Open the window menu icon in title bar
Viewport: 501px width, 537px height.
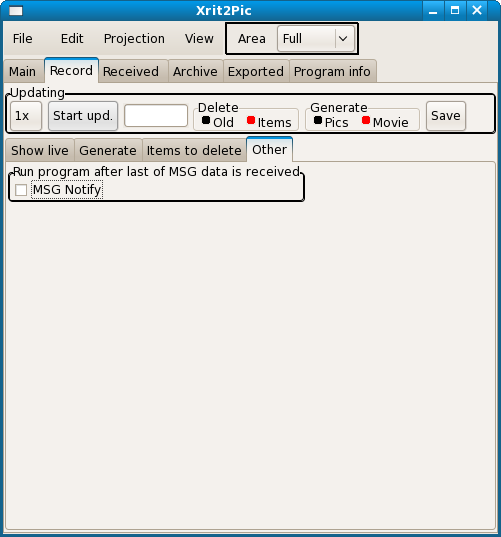point(16,11)
